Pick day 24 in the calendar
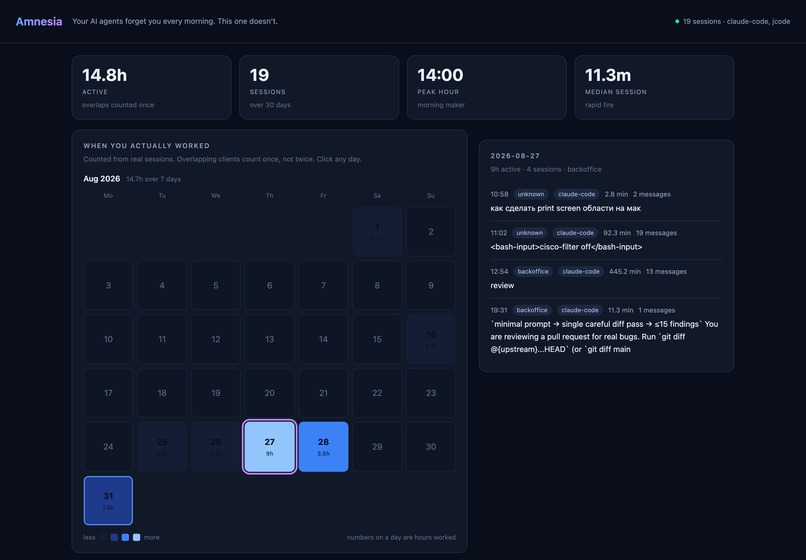 tap(108, 447)
